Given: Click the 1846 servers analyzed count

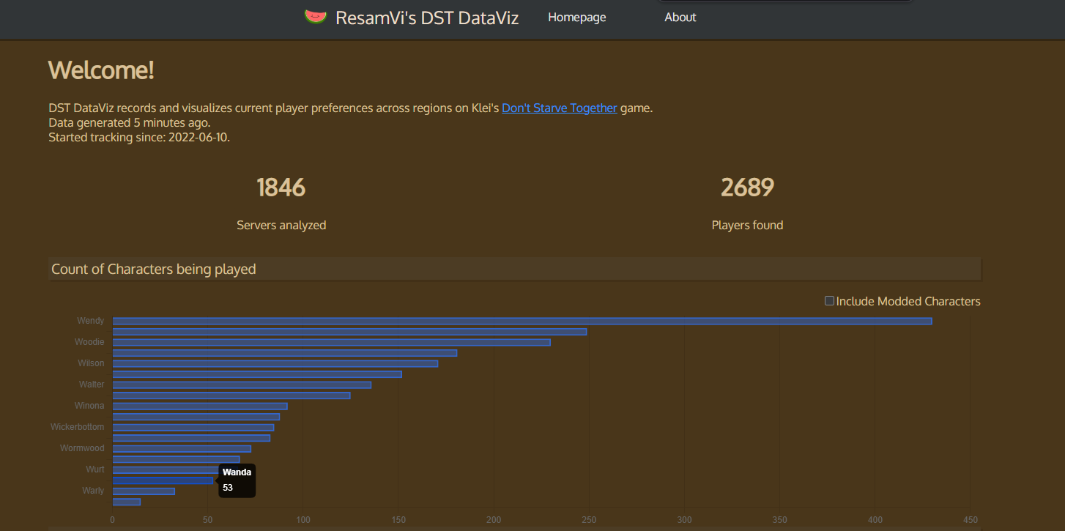Looking at the screenshot, I should tap(281, 188).
